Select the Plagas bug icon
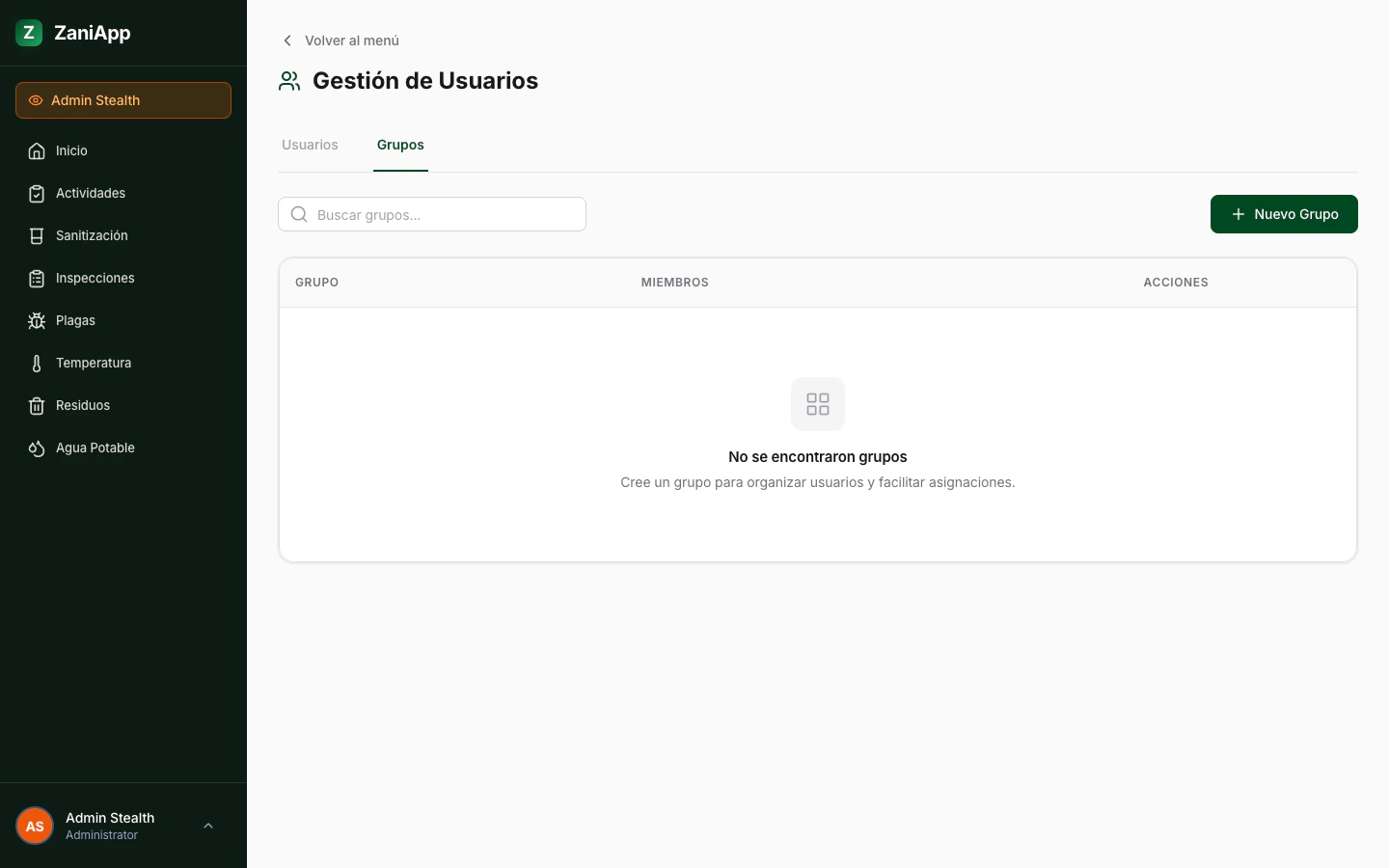The height and width of the screenshot is (868, 1389). coord(37,320)
